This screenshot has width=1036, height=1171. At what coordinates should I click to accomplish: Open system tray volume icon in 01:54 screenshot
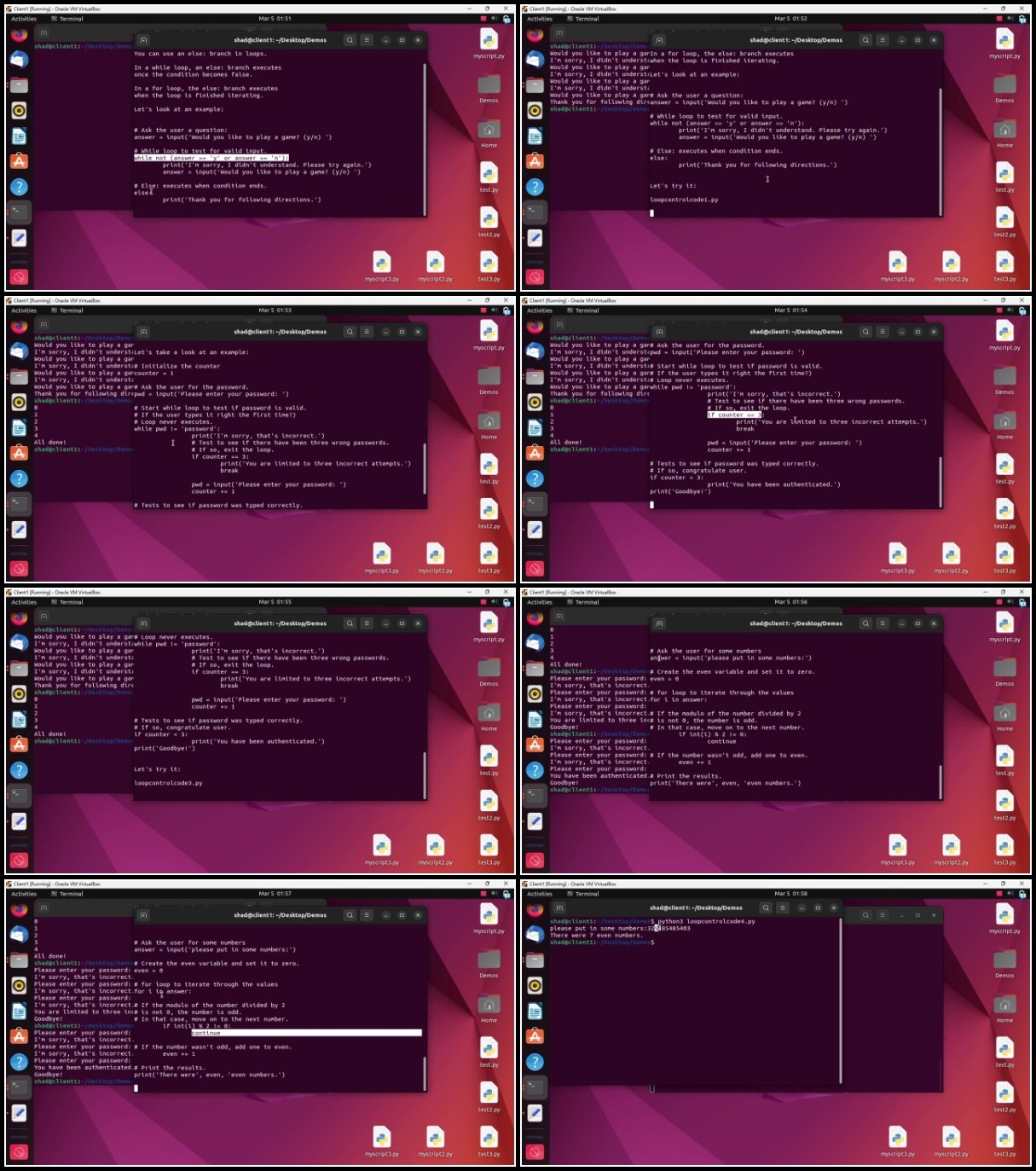click(x=1011, y=310)
